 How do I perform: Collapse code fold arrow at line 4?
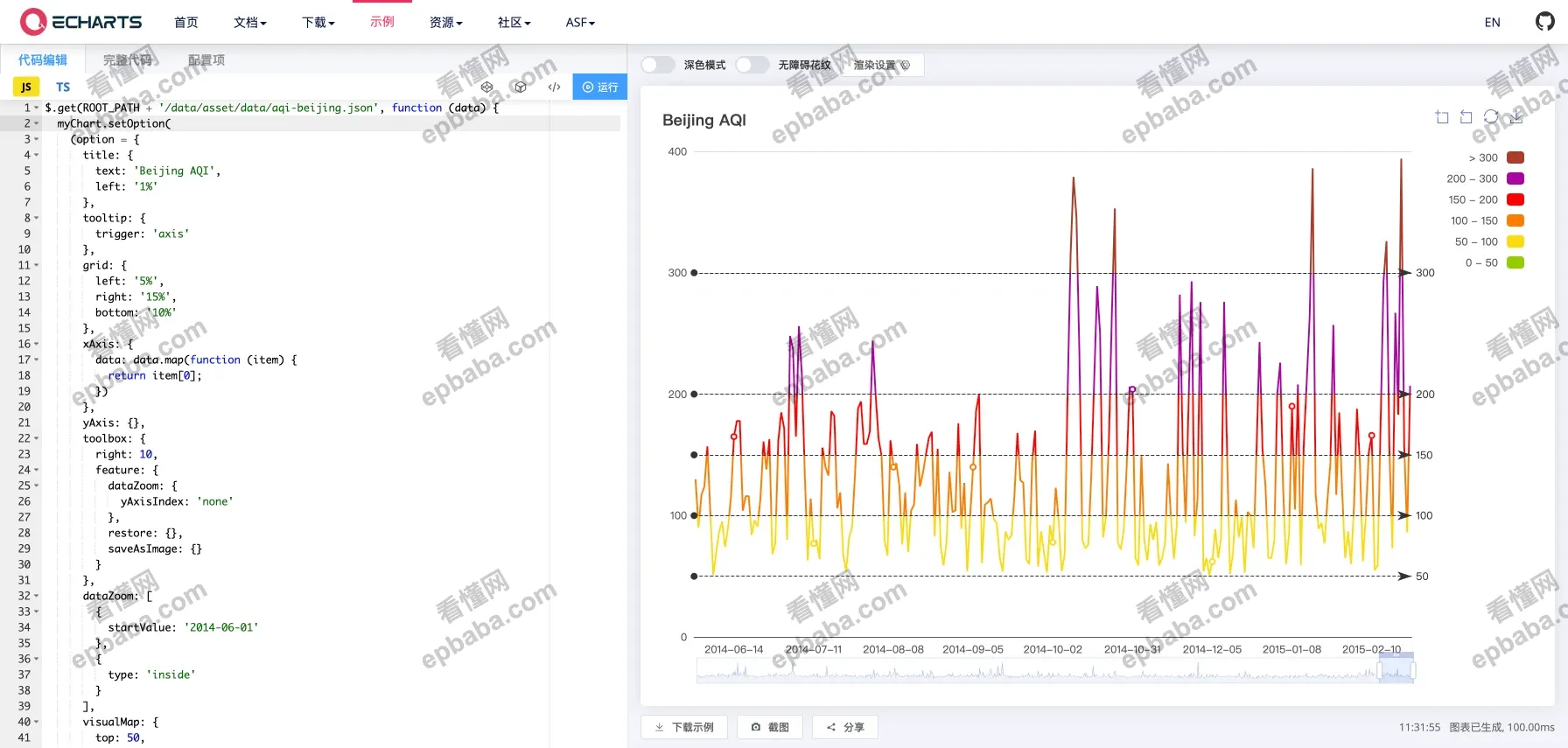point(37,155)
